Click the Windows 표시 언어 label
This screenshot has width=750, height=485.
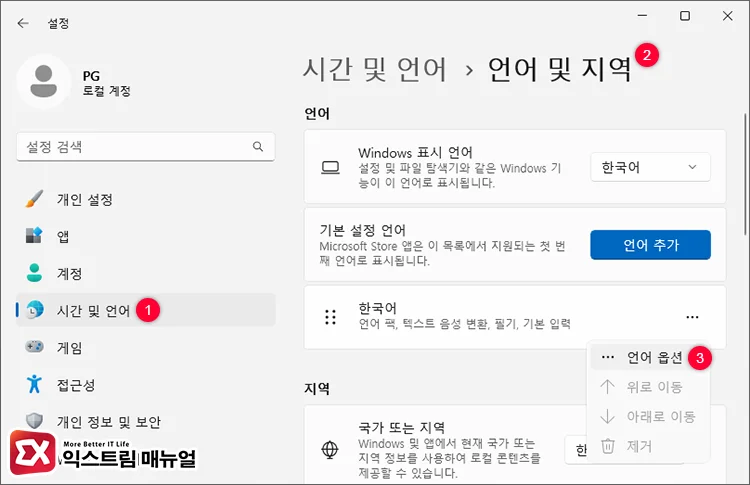[x=415, y=153]
